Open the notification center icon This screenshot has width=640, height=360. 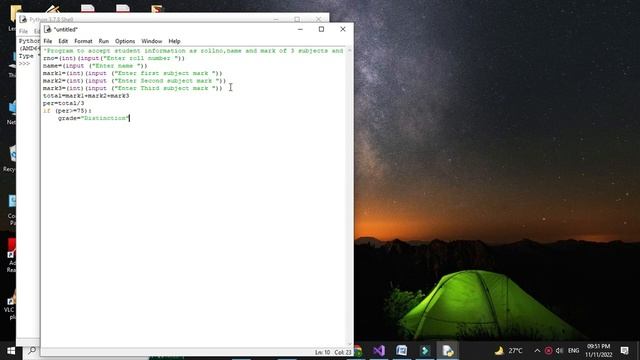click(624, 351)
